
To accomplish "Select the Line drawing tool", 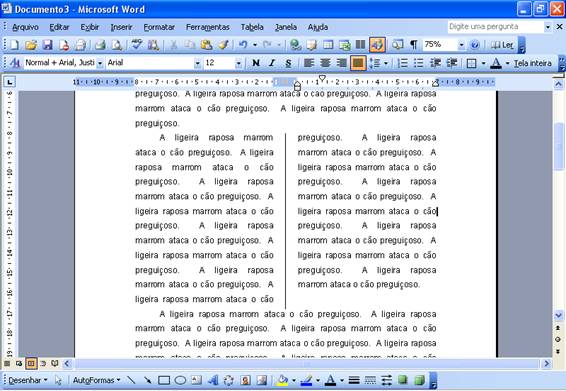I will 131,380.
